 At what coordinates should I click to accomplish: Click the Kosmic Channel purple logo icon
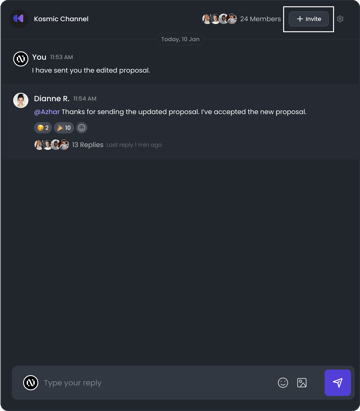(18, 19)
